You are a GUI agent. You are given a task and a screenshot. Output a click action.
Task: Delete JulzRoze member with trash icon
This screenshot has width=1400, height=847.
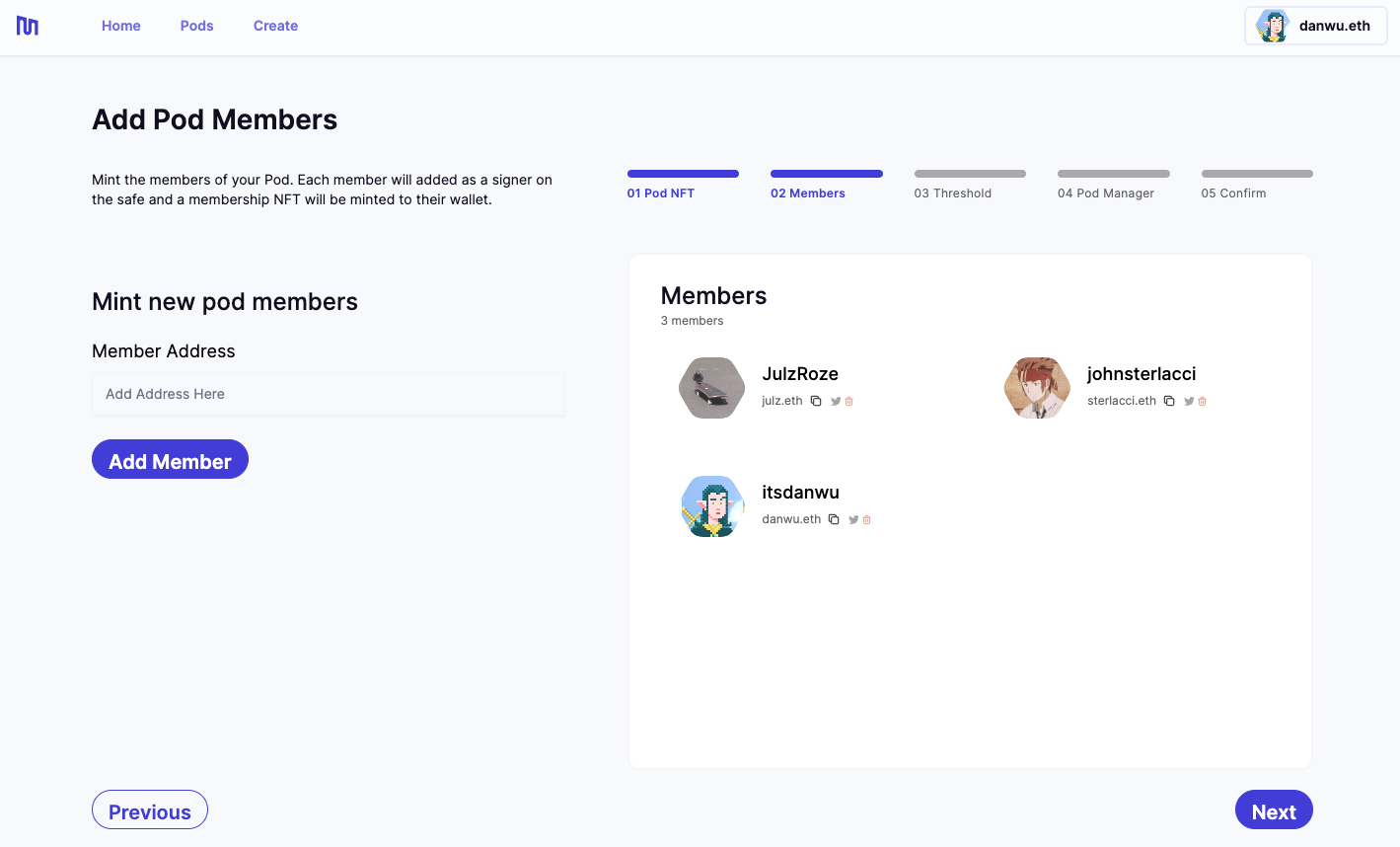pos(849,401)
